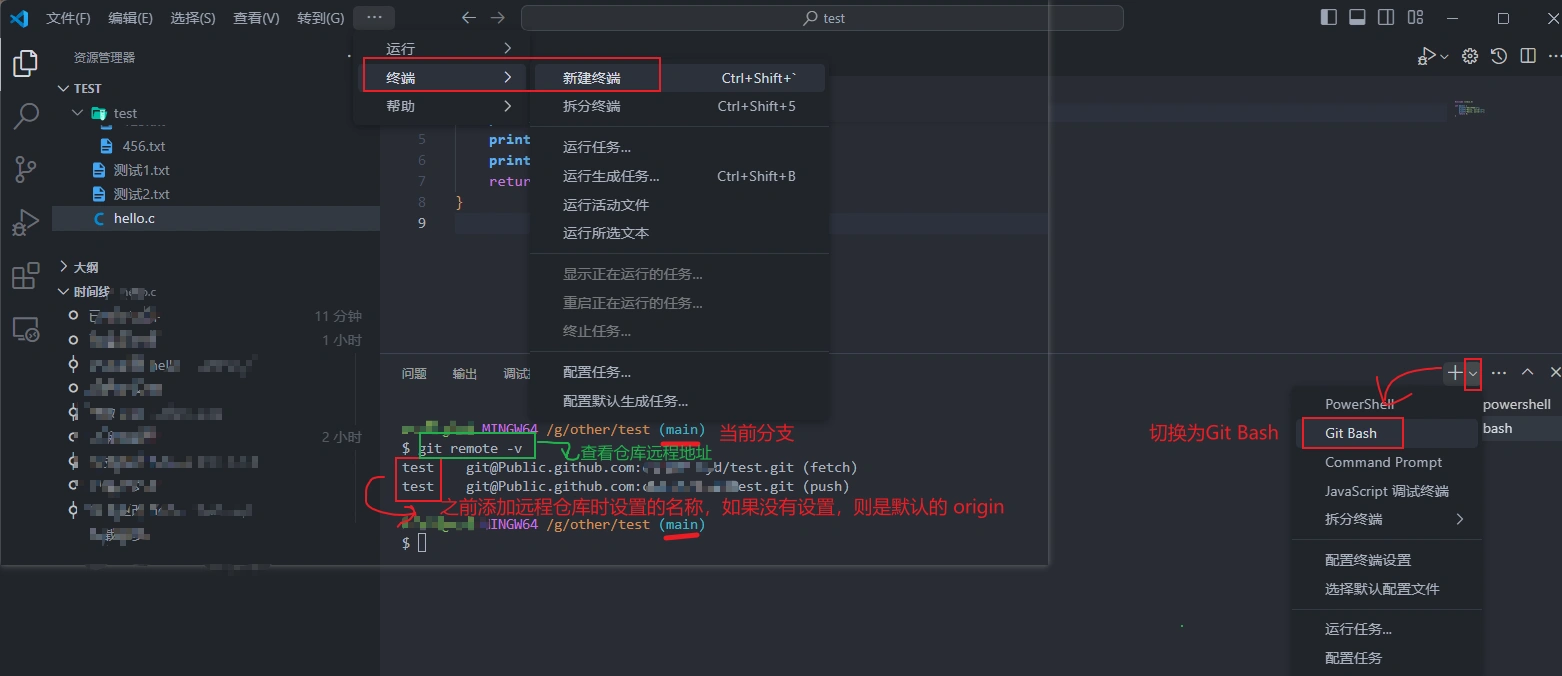Open the 转到(G) menu
This screenshot has width=1562, height=676.
pos(320,18)
